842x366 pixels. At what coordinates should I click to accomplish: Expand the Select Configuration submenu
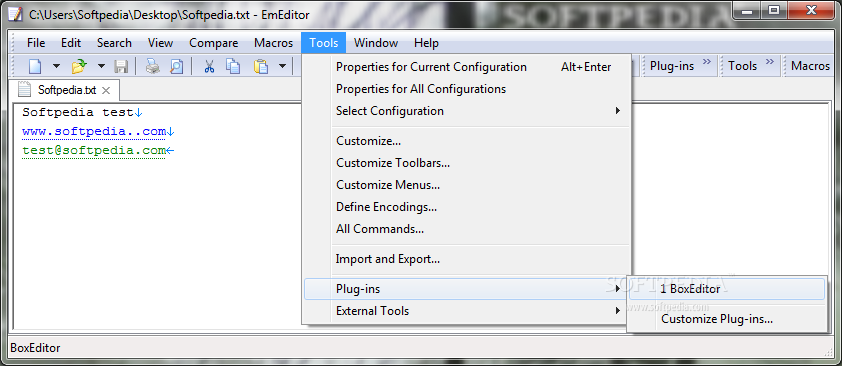pos(467,111)
